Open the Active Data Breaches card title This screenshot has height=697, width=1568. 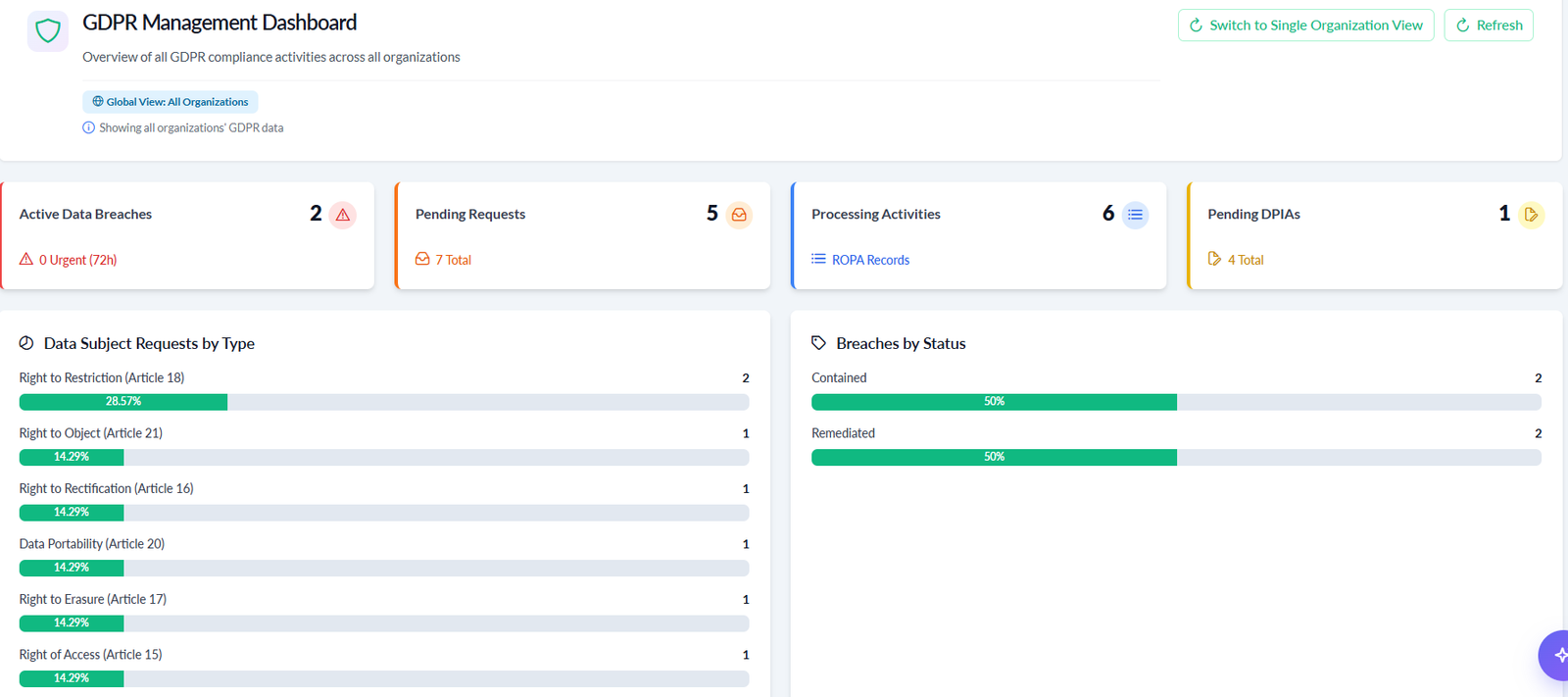85,214
